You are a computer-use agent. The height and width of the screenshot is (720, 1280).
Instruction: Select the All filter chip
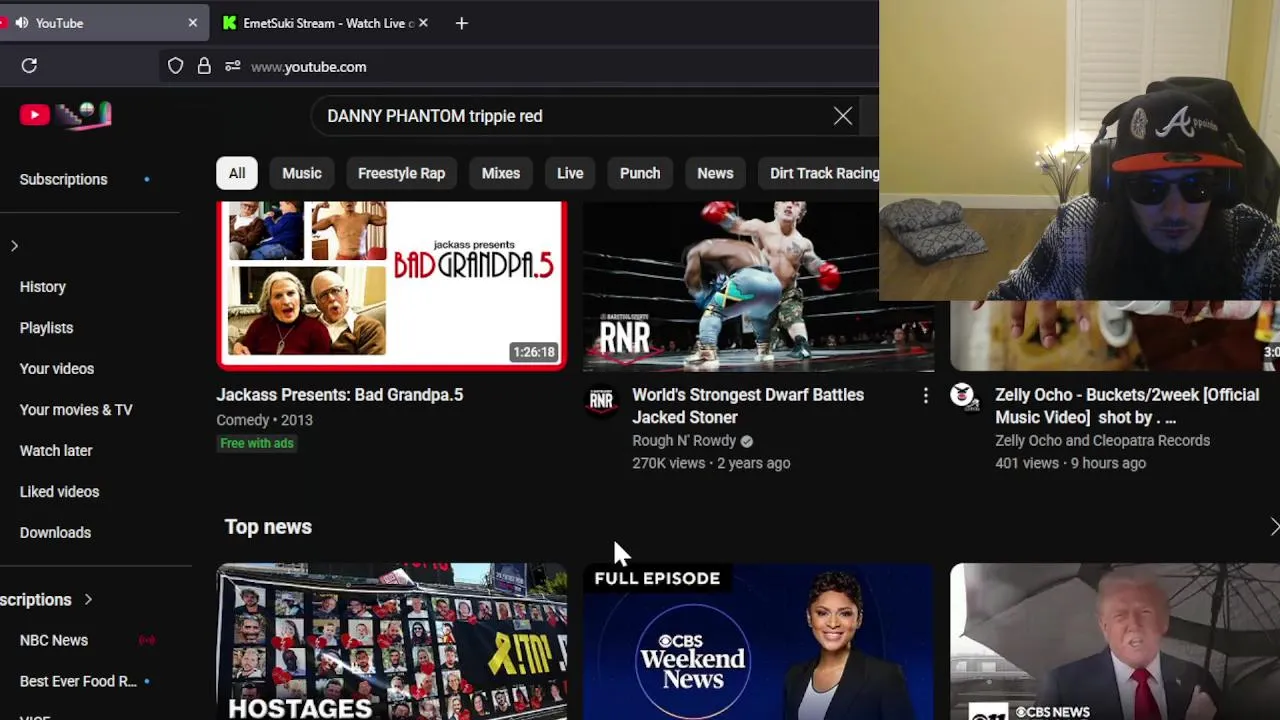point(237,173)
